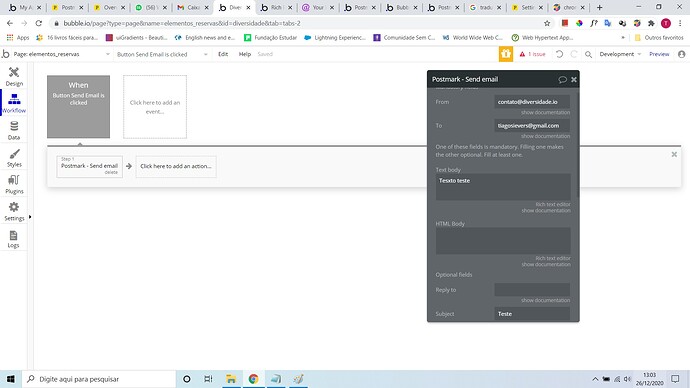Open the Workflow tab in sidebar
The image size is (690, 388).
[14, 103]
